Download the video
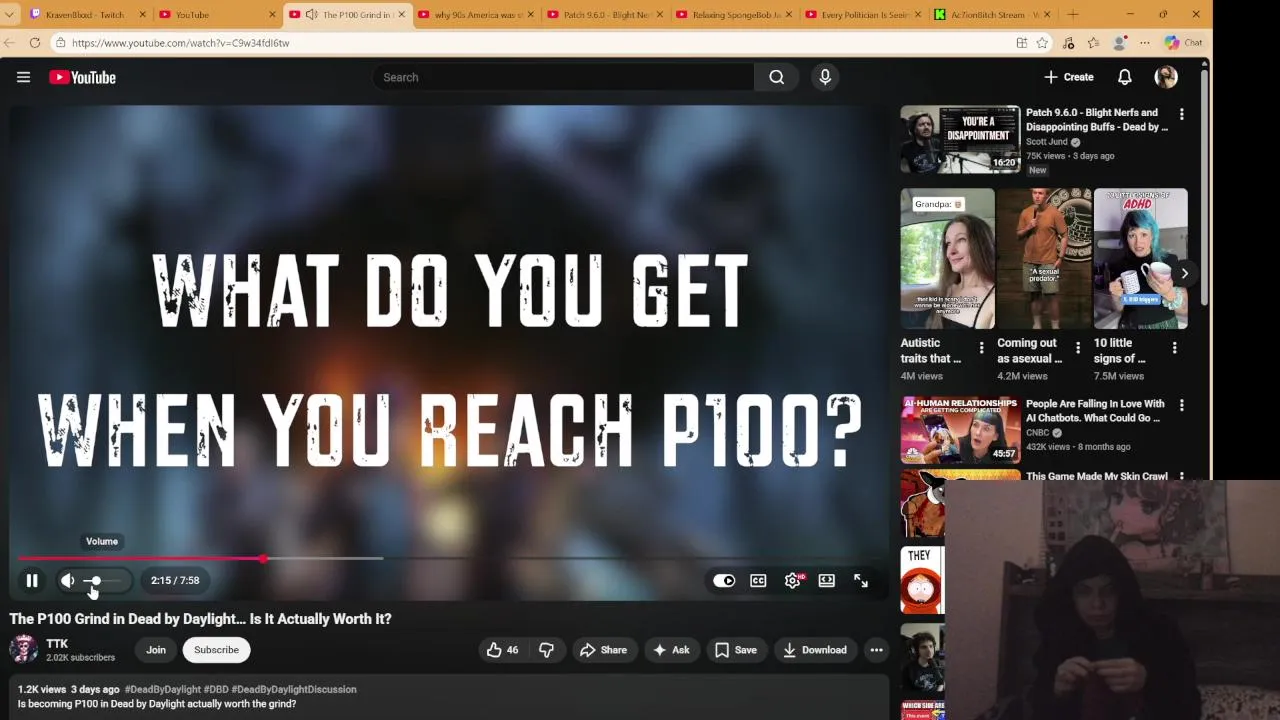The width and height of the screenshot is (1280, 720). (815, 650)
